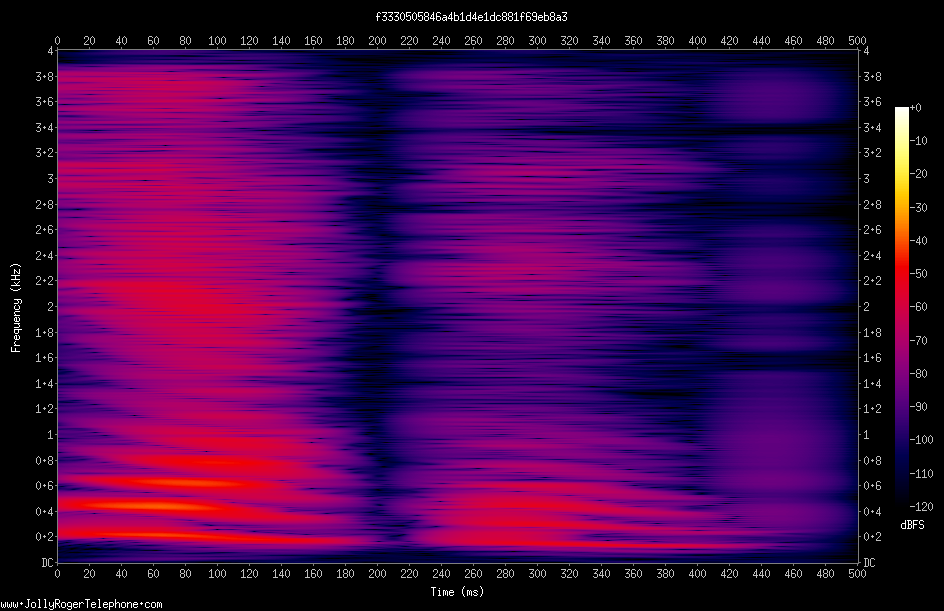Click the DC label on the left frequency axis
Screen dimensions: 944x611
point(47,563)
